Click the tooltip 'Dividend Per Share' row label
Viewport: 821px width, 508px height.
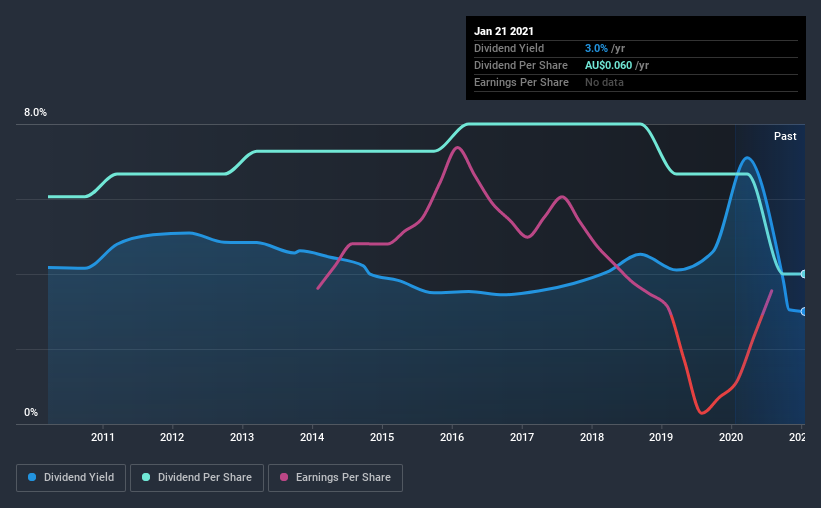(520, 65)
